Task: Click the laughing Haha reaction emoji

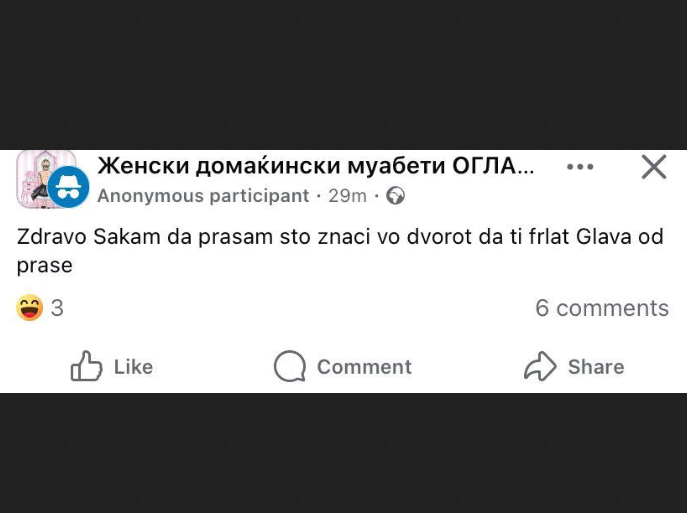Action: 30,308
